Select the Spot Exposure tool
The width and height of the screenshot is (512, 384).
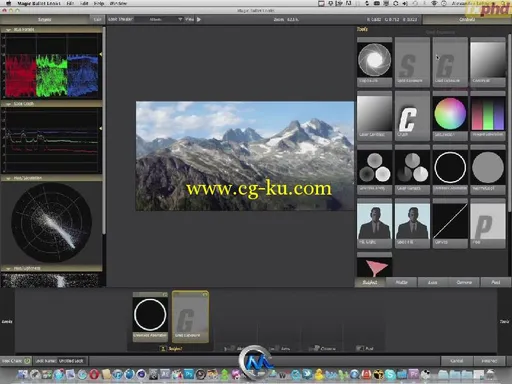[412, 62]
